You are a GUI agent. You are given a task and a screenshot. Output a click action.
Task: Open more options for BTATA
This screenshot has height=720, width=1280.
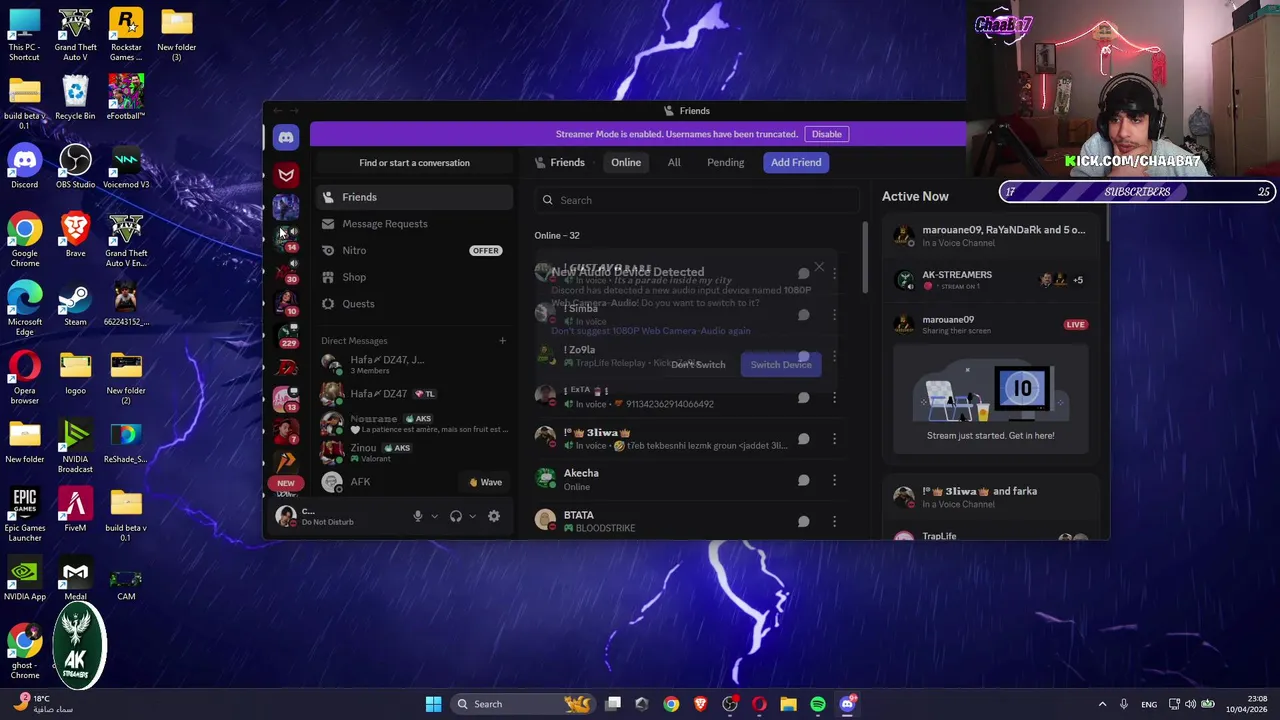834,522
